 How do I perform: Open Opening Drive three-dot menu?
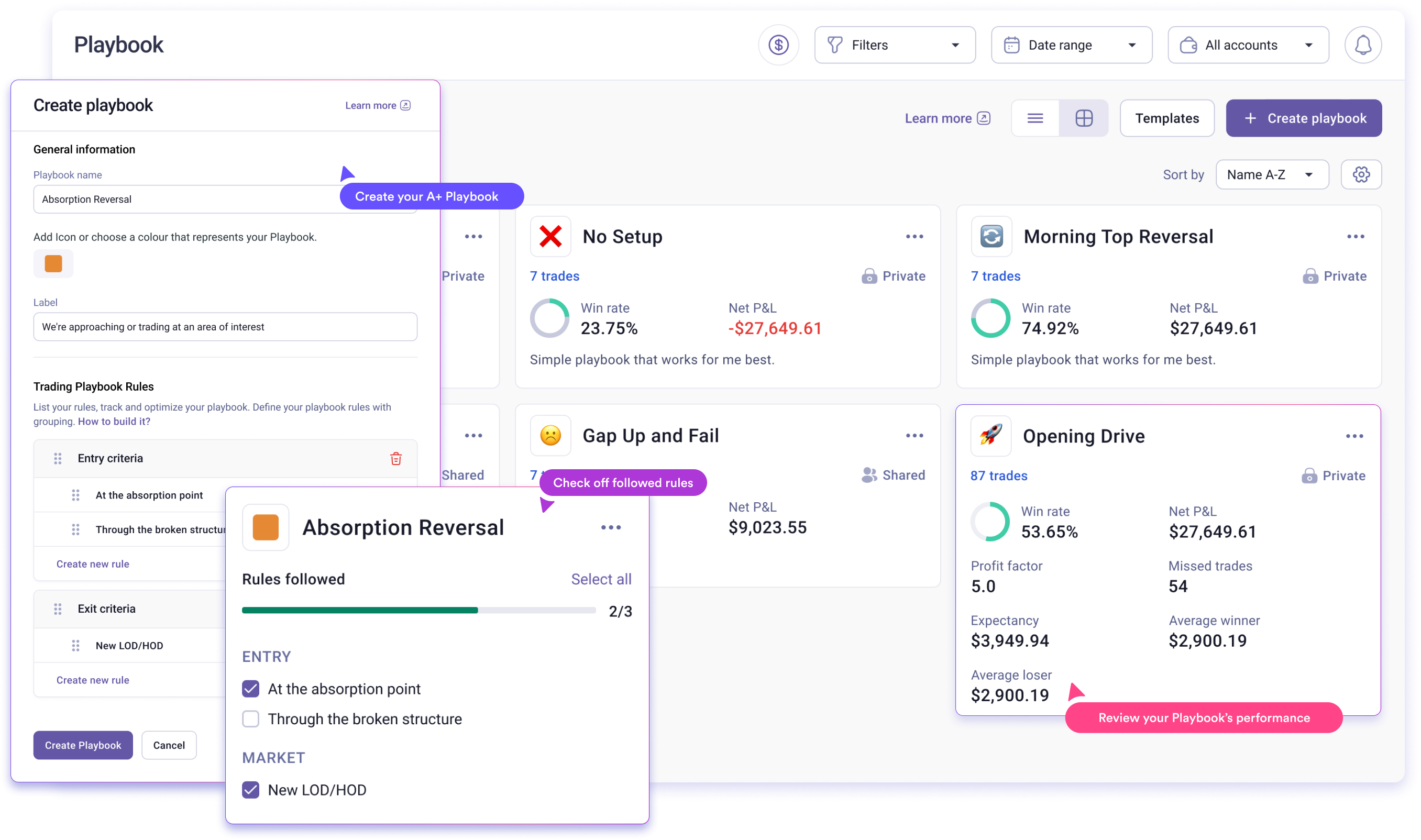click(x=1354, y=436)
